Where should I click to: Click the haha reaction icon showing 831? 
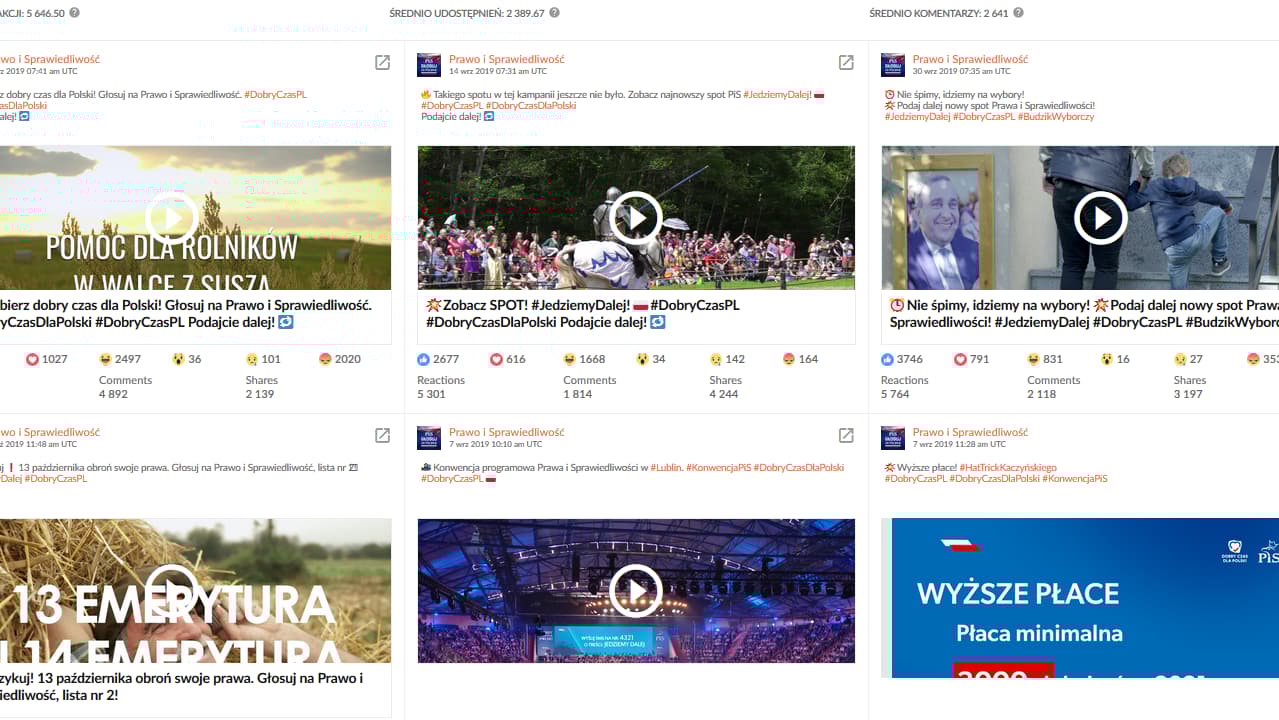1034,359
